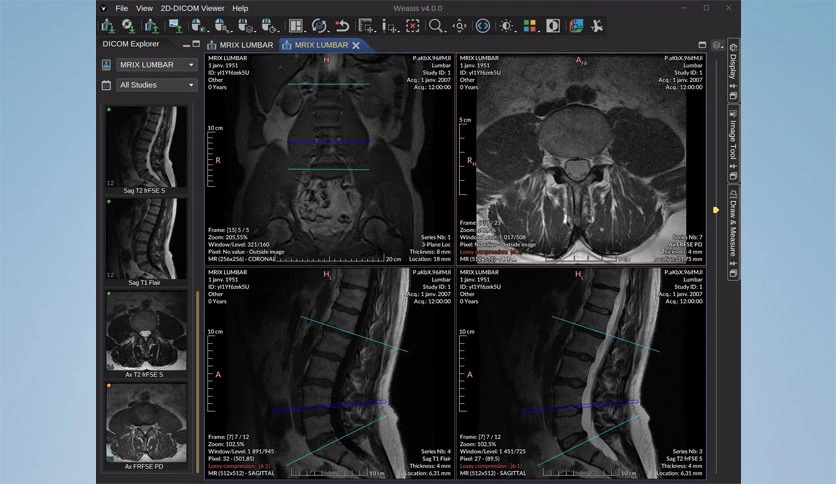Click the export image view icon

point(175,26)
